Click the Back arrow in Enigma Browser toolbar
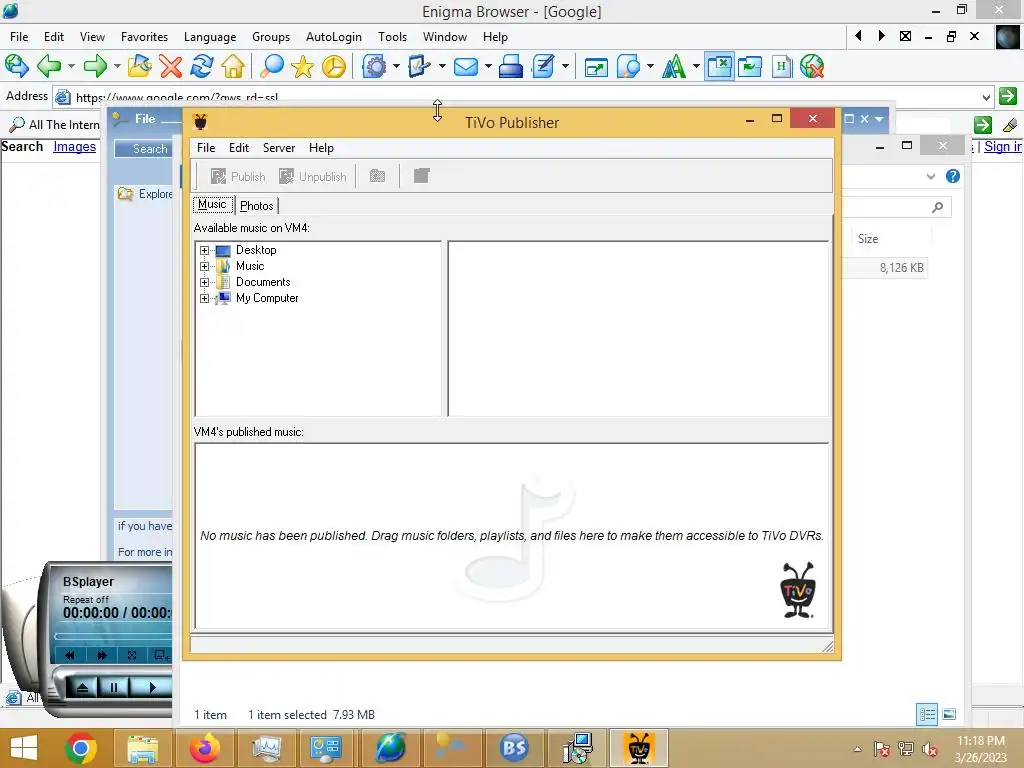1024x768 pixels. pyautogui.click(x=49, y=66)
